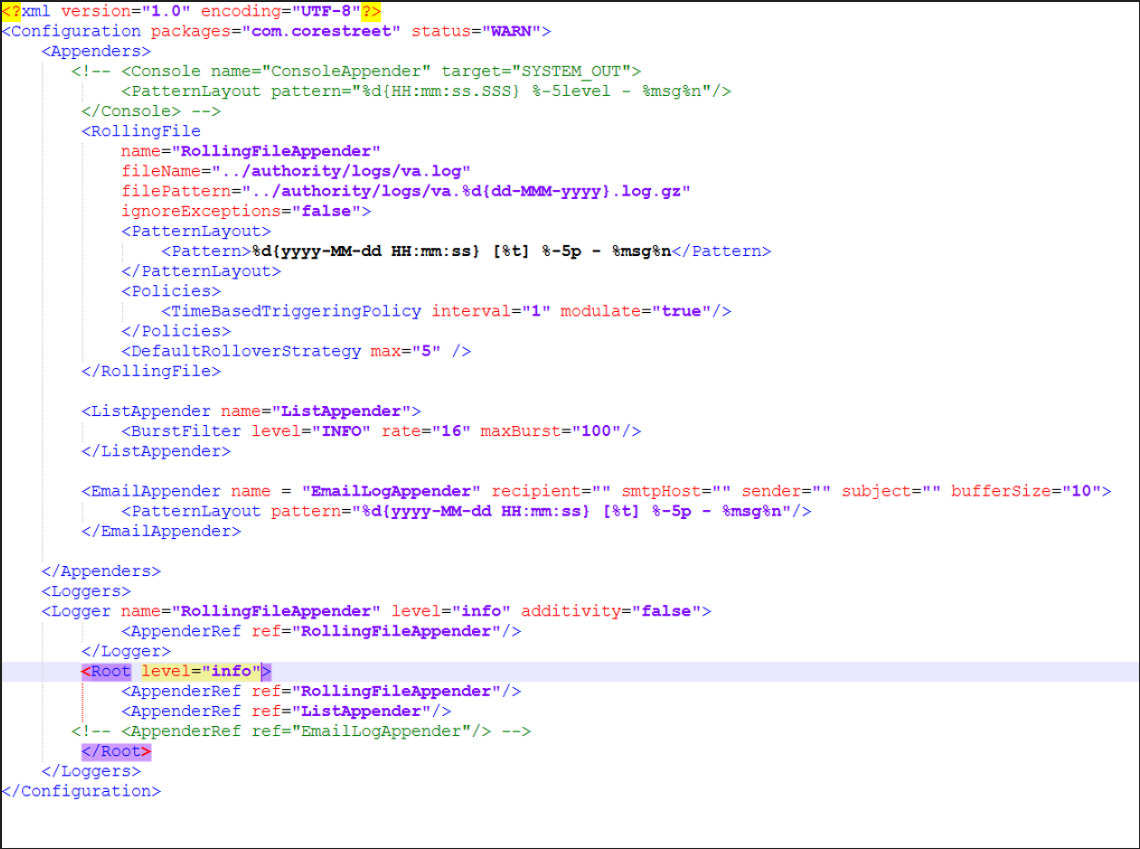
Task: Click the BurstFilter element name
Action: [x=185, y=431]
